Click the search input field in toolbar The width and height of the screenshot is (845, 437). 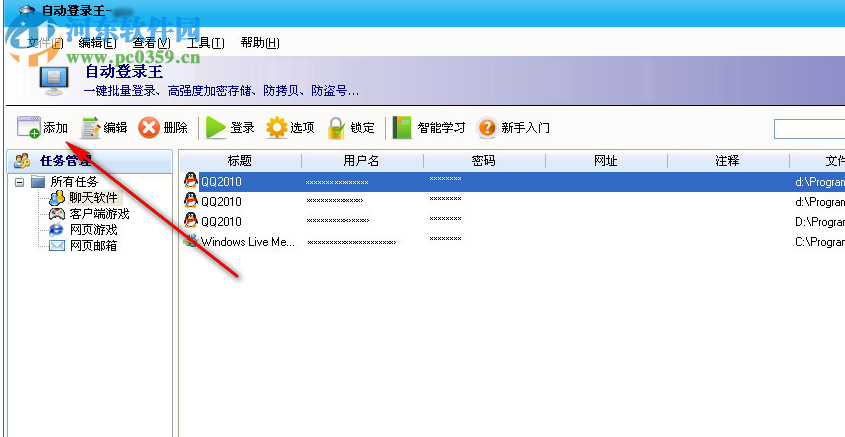(x=809, y=129)
